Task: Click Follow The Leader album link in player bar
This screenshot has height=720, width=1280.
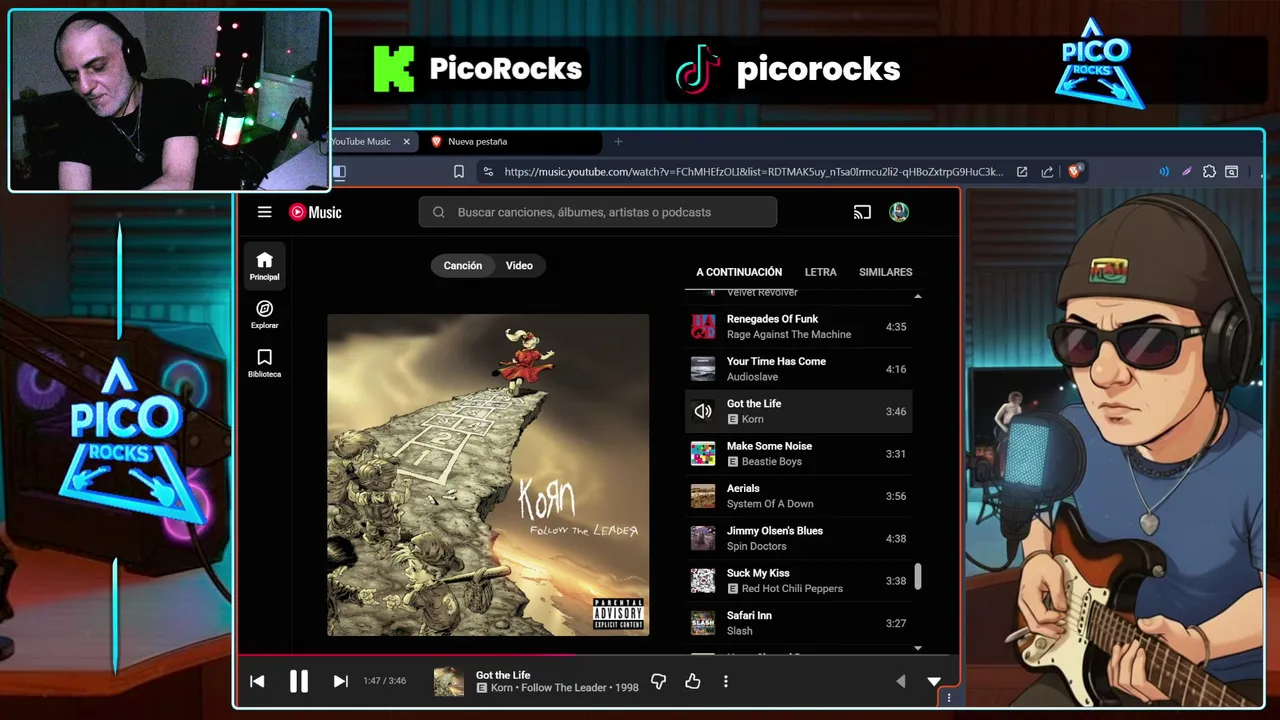Action: 564,688
